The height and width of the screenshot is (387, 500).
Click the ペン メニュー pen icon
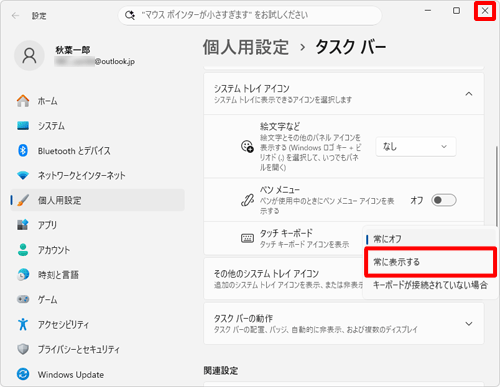click(247, 200)
